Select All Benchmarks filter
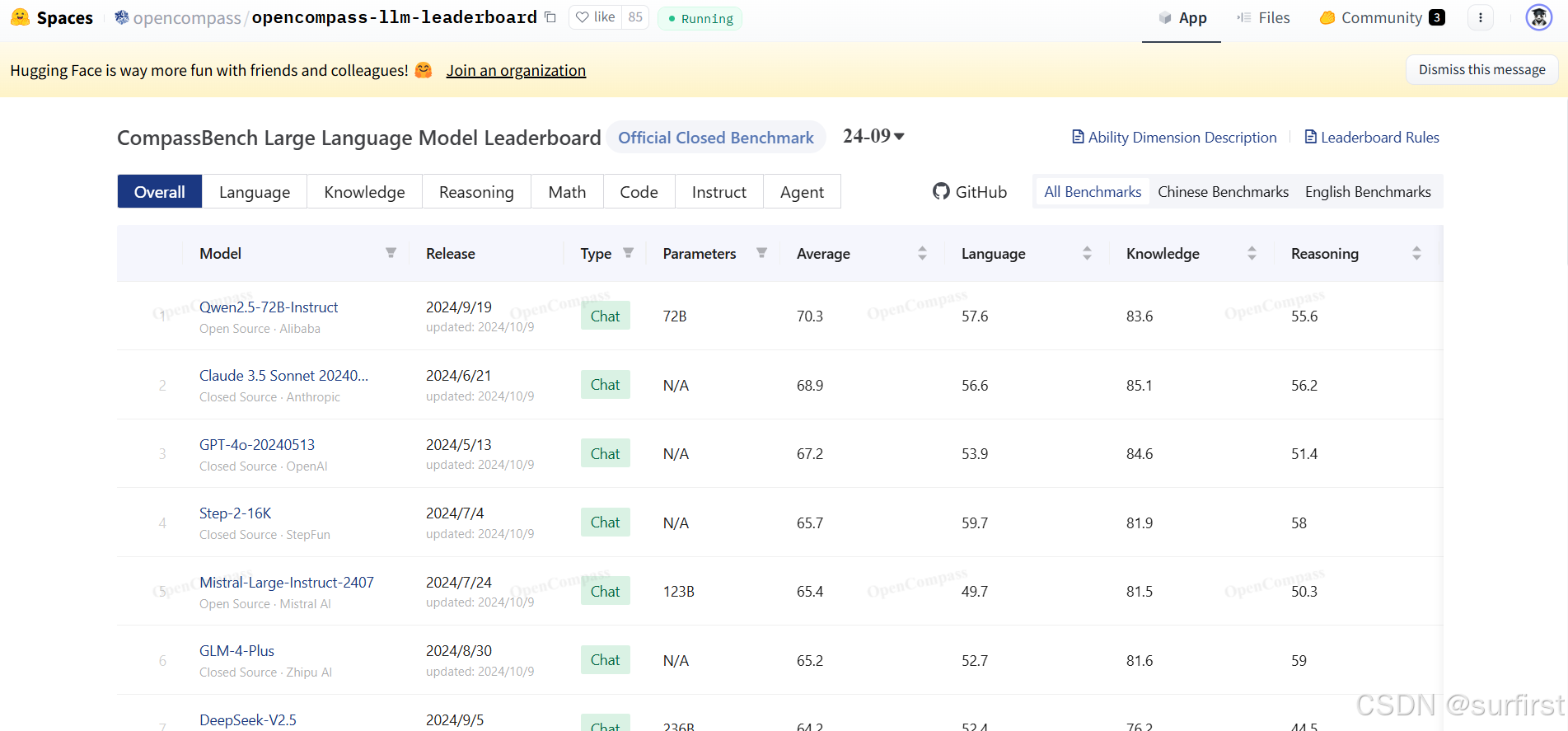The image size is (1568, 731). (x=1093, y=192)
